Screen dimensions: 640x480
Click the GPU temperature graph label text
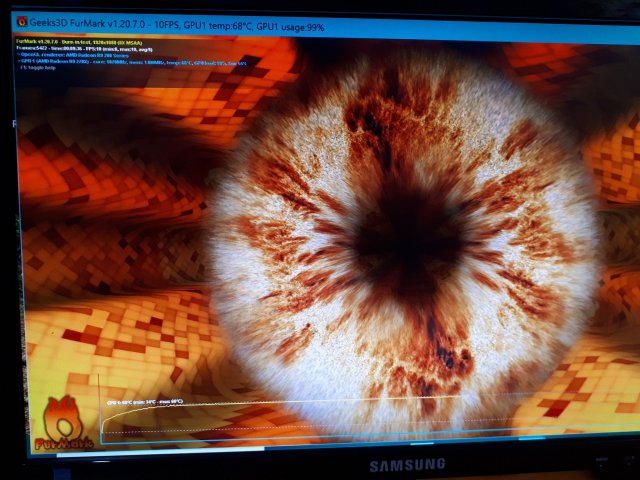click(144, 402)
